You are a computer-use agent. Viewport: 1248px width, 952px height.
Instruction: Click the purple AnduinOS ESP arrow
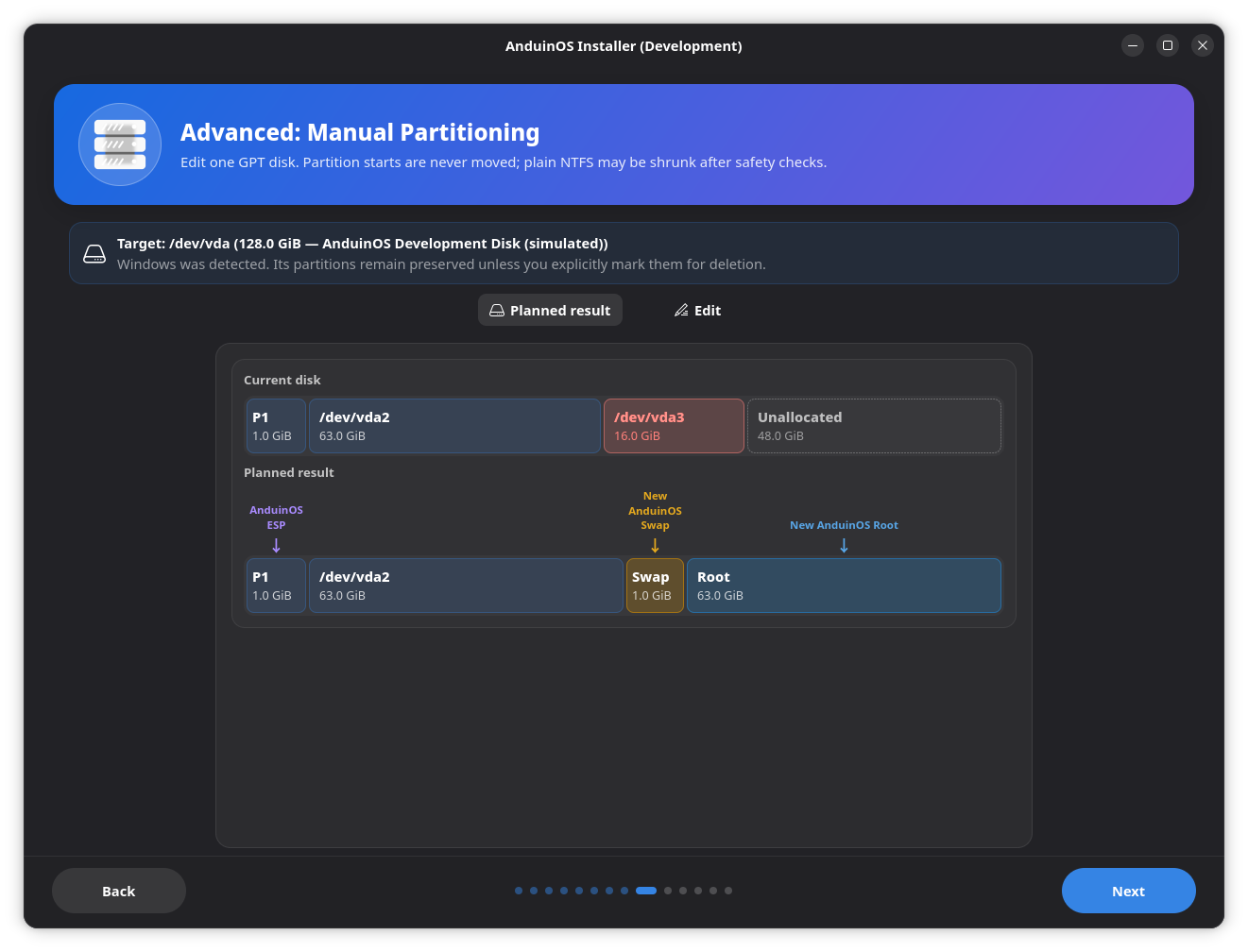click(x=276, y=546)
